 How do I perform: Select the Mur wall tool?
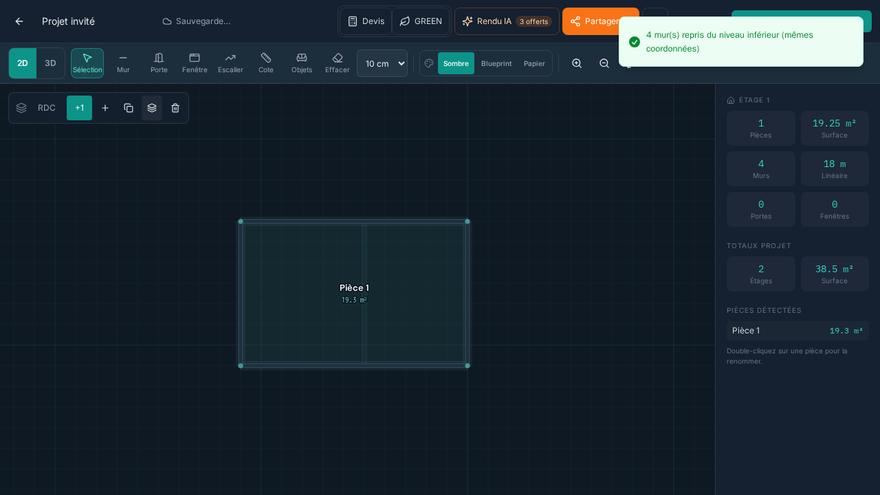point(123,63)
